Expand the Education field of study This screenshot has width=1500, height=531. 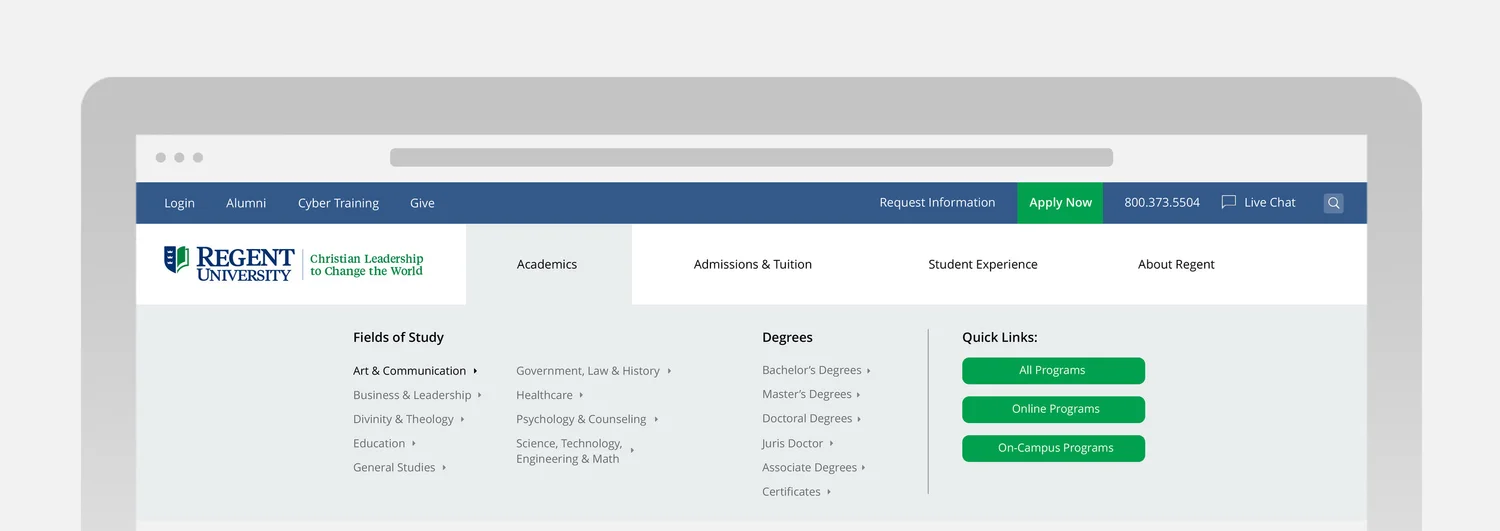click(x=384, y=443)
